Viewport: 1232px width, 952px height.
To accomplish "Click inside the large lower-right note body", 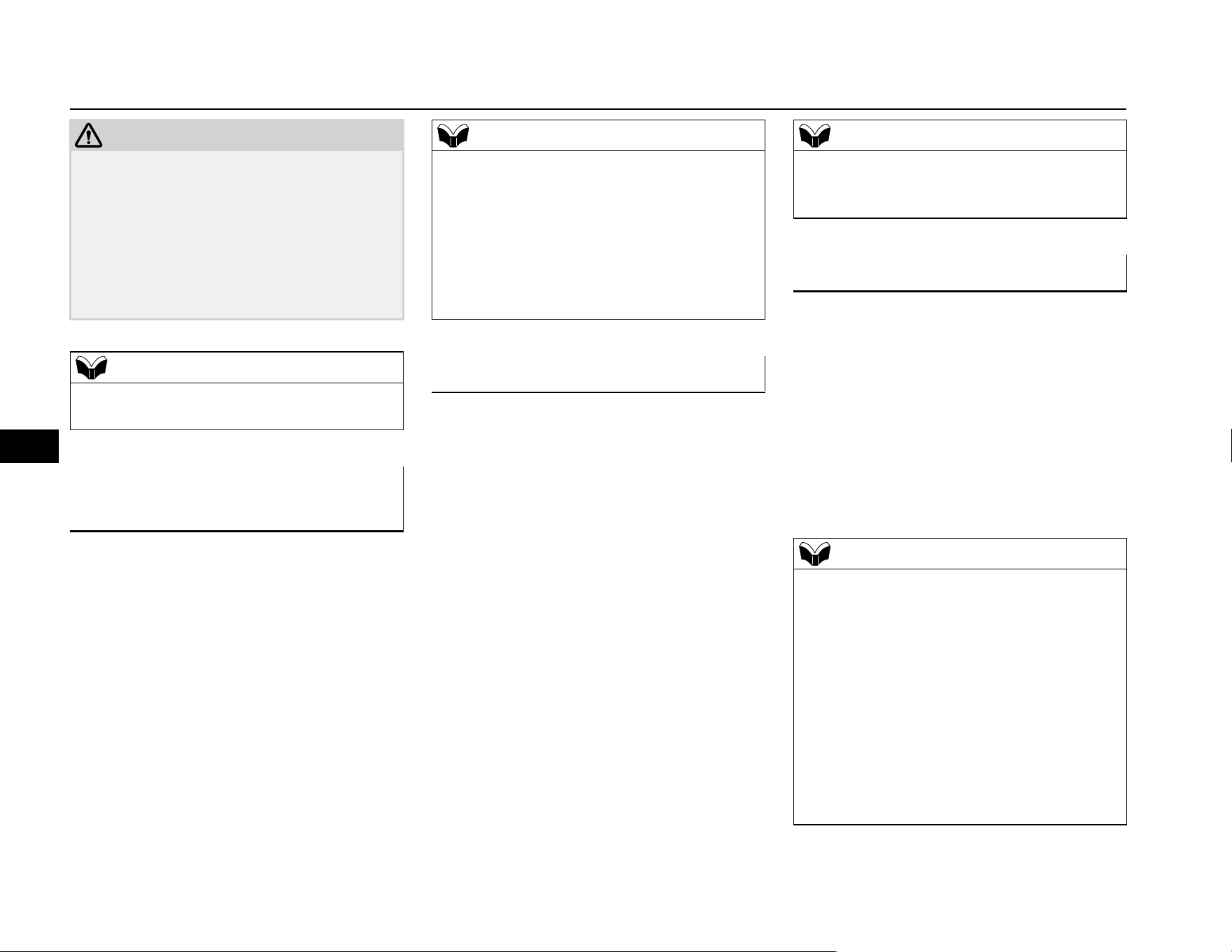I will [960, 697].
